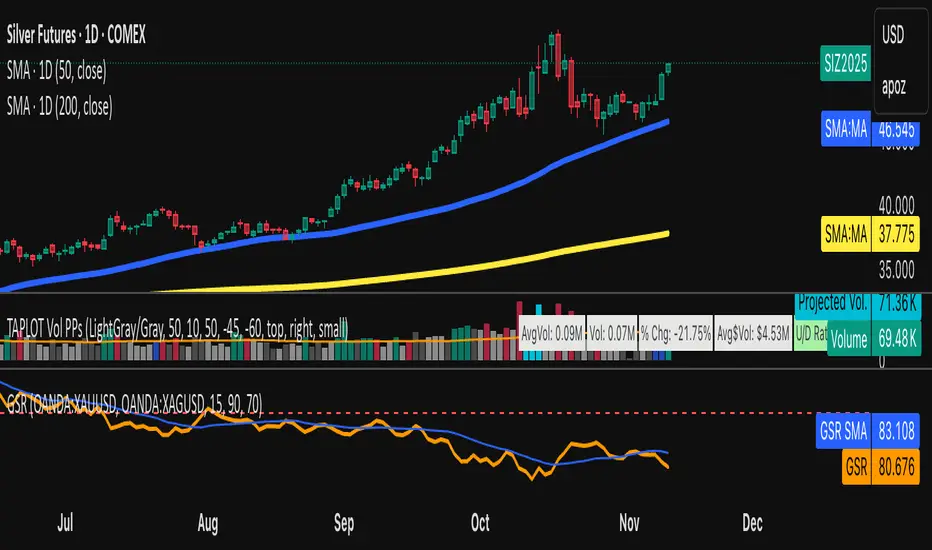Click the volume axis '0' label
Viewport: 932px width, 550px height.
pyautogui.click(x=881, y=362)
